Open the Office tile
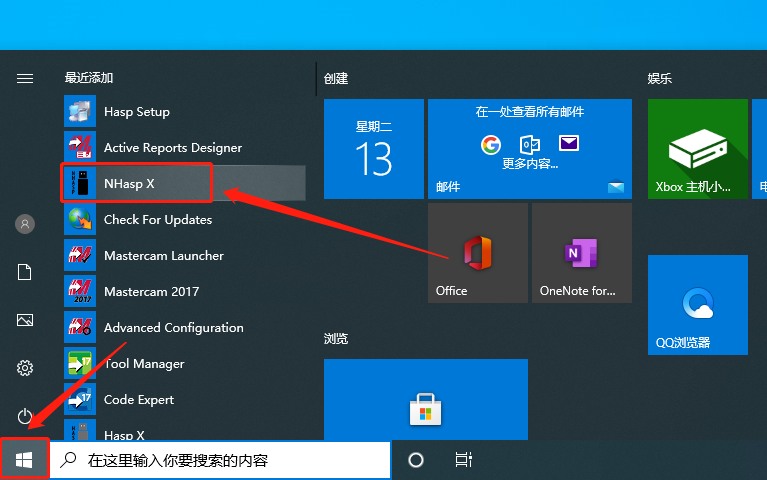The width and height of the screenshot is (767, 480). coord(477,253)
